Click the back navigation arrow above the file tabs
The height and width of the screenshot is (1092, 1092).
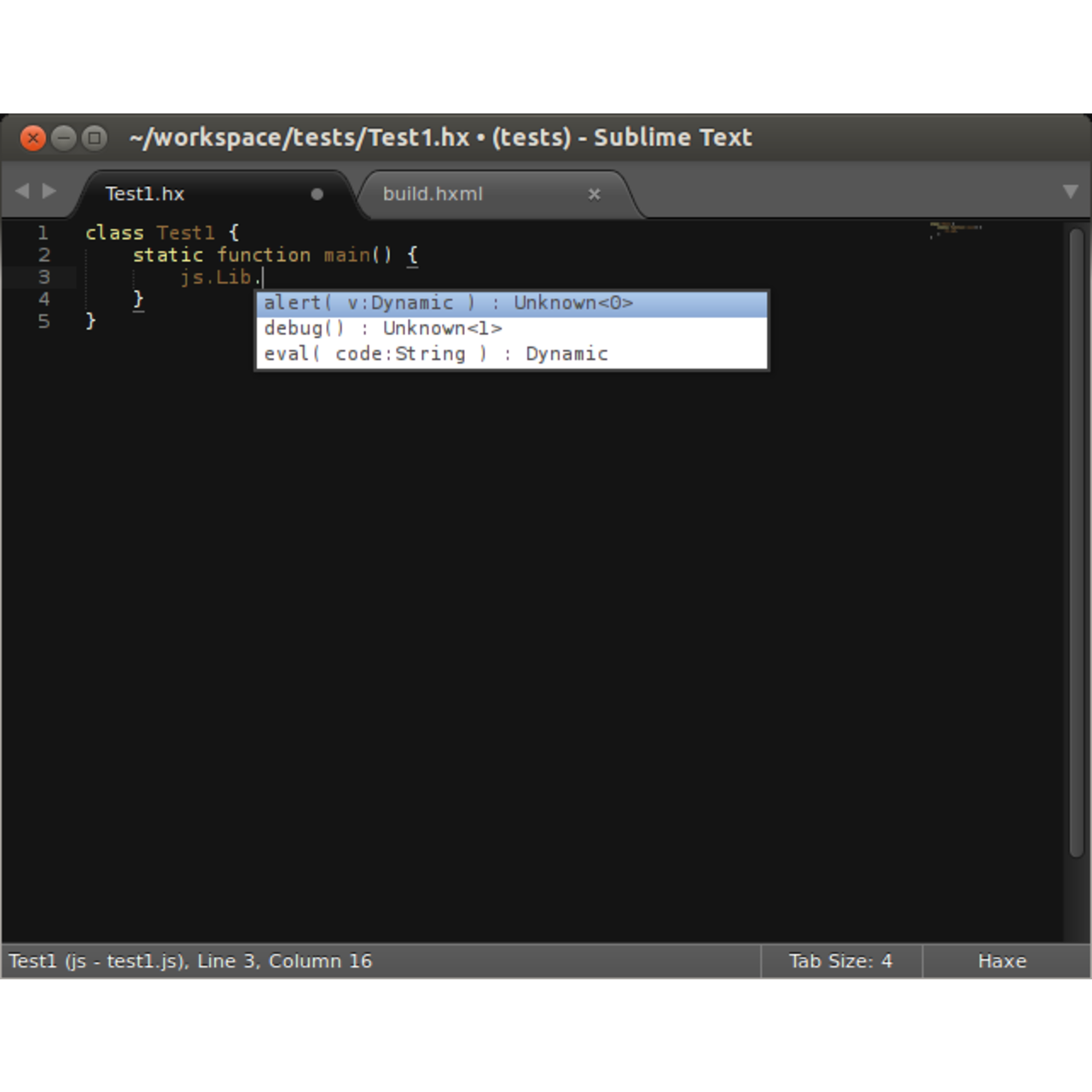(x=20, y=191)
